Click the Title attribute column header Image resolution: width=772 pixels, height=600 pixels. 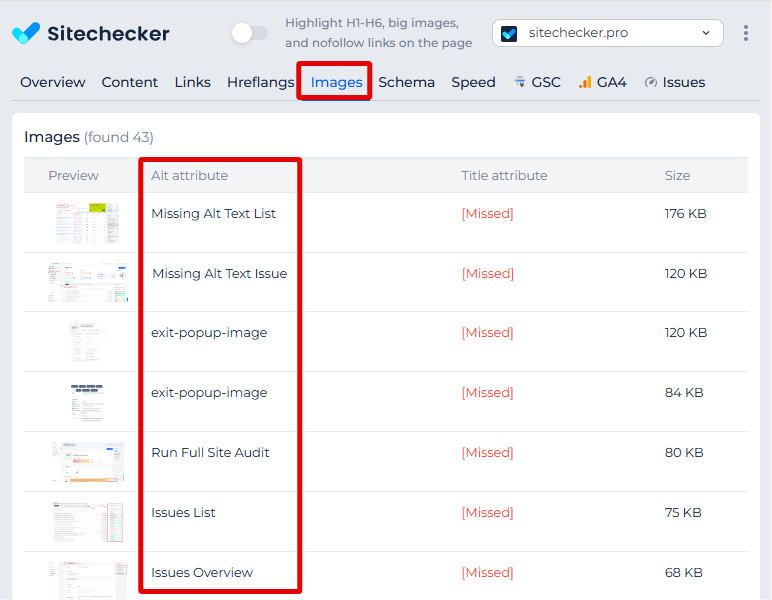point(504,176)
